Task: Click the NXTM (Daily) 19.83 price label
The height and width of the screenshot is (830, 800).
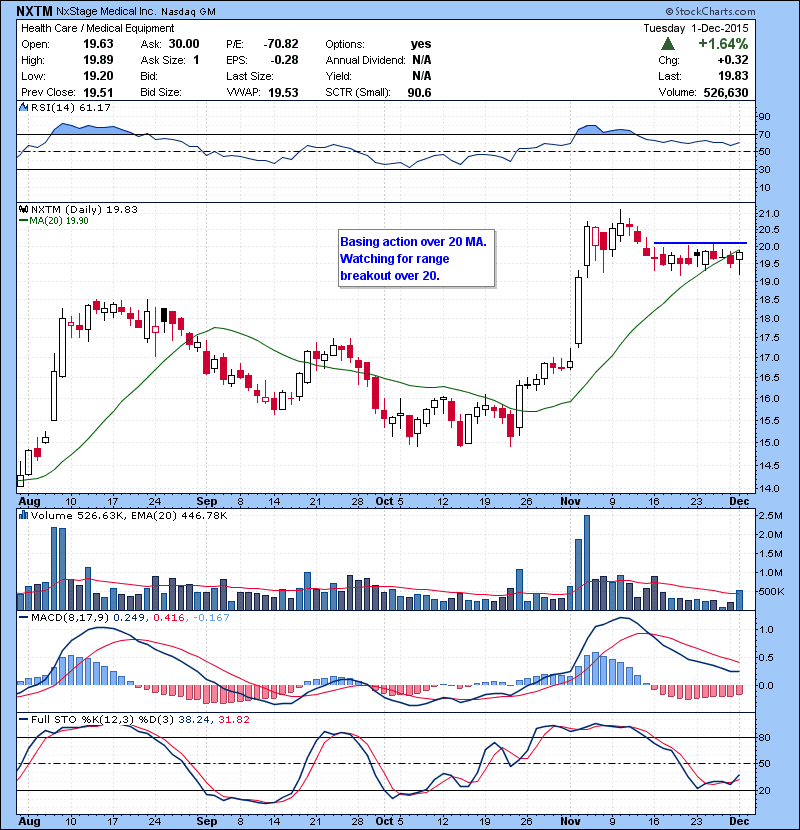Action: click(84, 210)
